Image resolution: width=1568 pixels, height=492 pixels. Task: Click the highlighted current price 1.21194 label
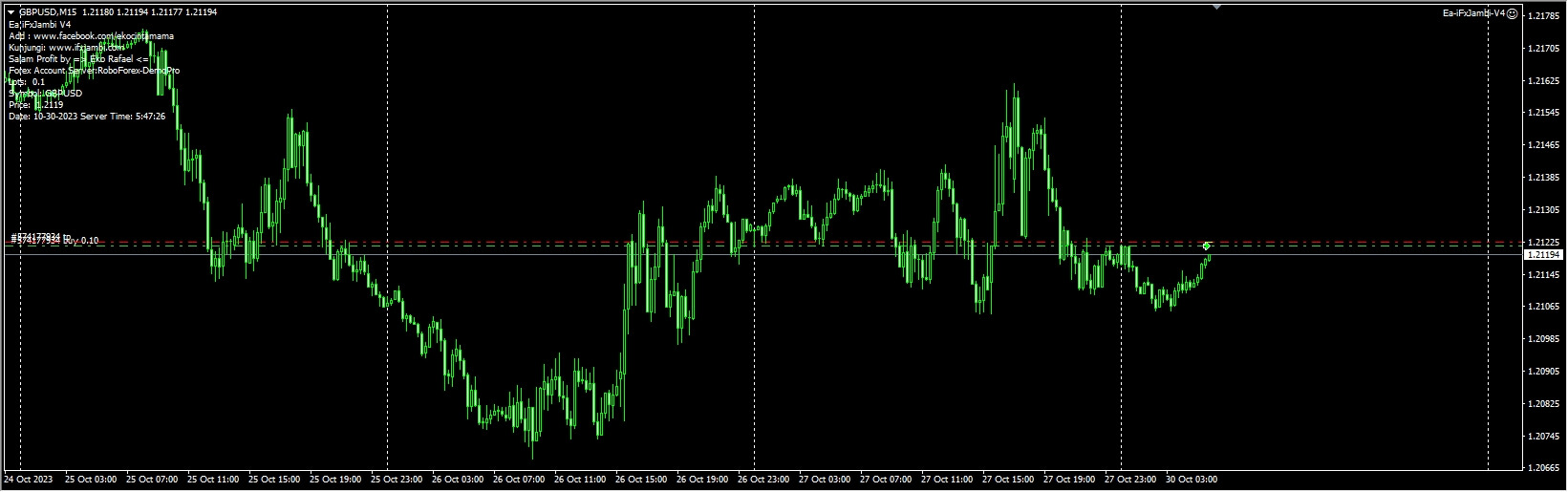click(x=1543, y=255)
